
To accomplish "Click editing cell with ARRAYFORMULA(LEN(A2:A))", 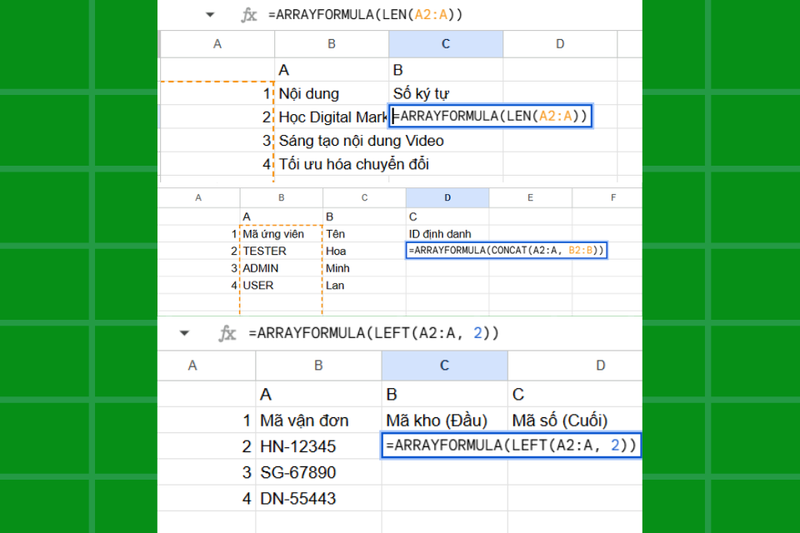I will (x=490, y=116).
